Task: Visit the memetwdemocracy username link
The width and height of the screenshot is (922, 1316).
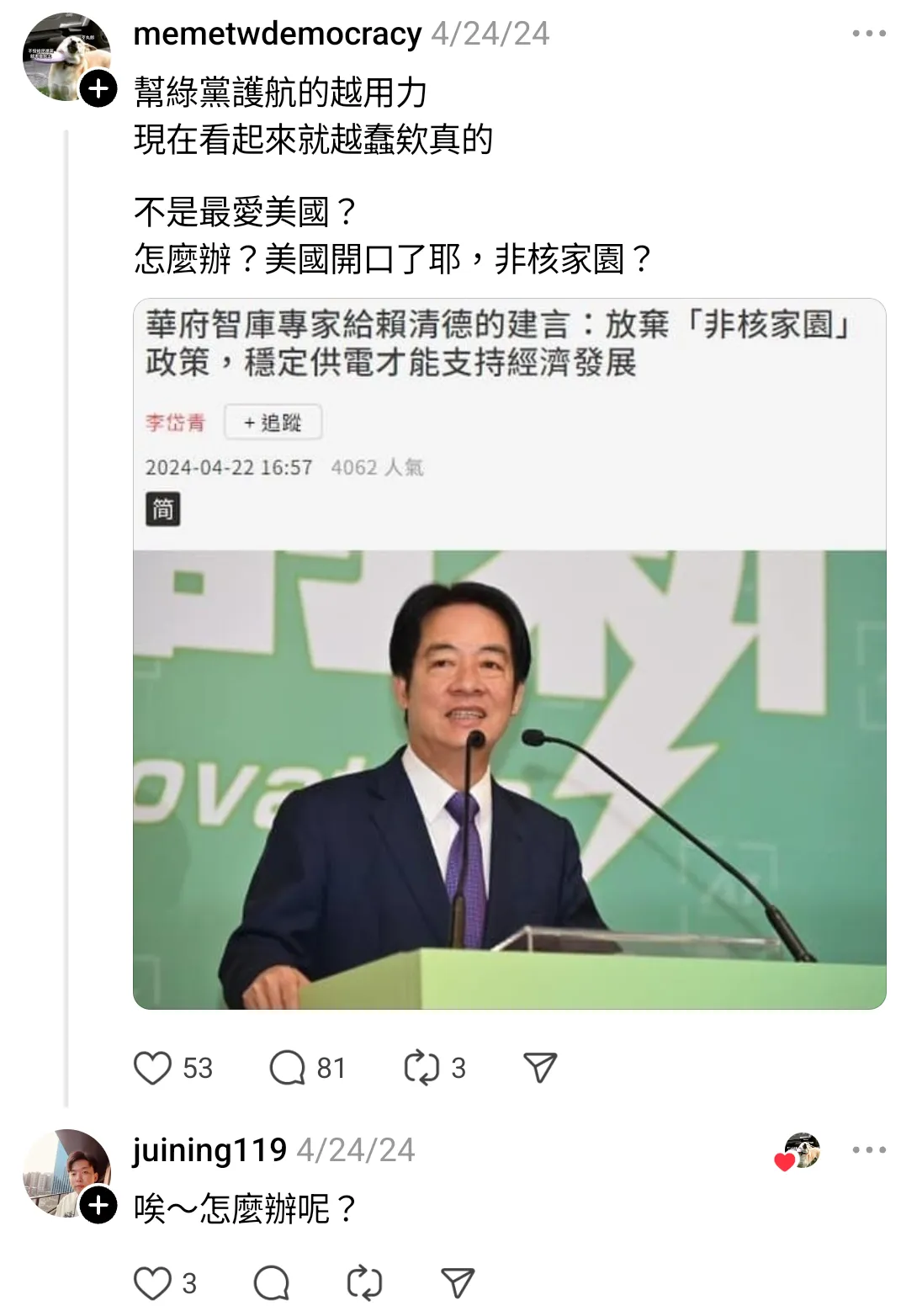Action: click(277, 34)
